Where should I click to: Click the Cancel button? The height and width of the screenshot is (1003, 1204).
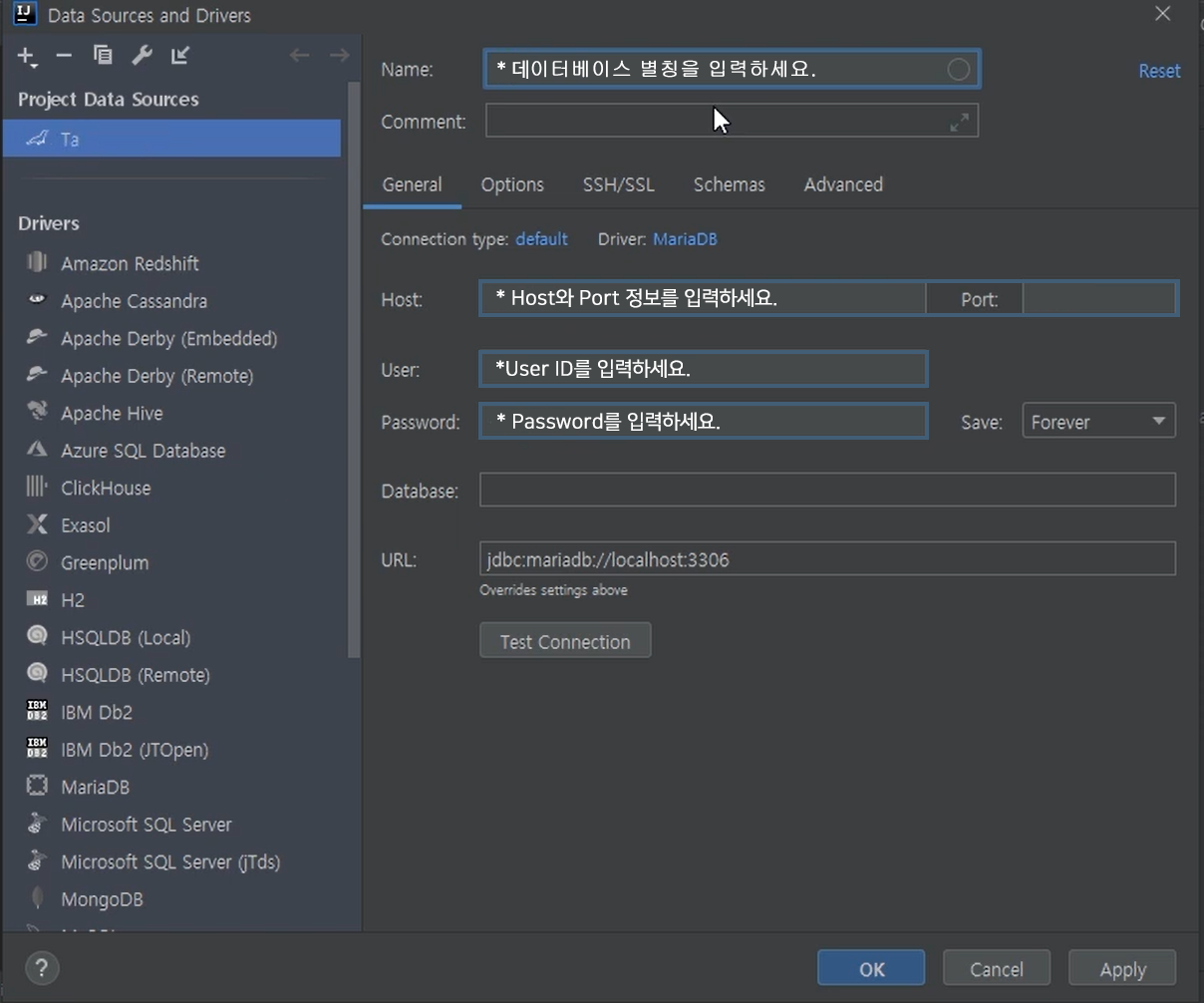[997, 969]
